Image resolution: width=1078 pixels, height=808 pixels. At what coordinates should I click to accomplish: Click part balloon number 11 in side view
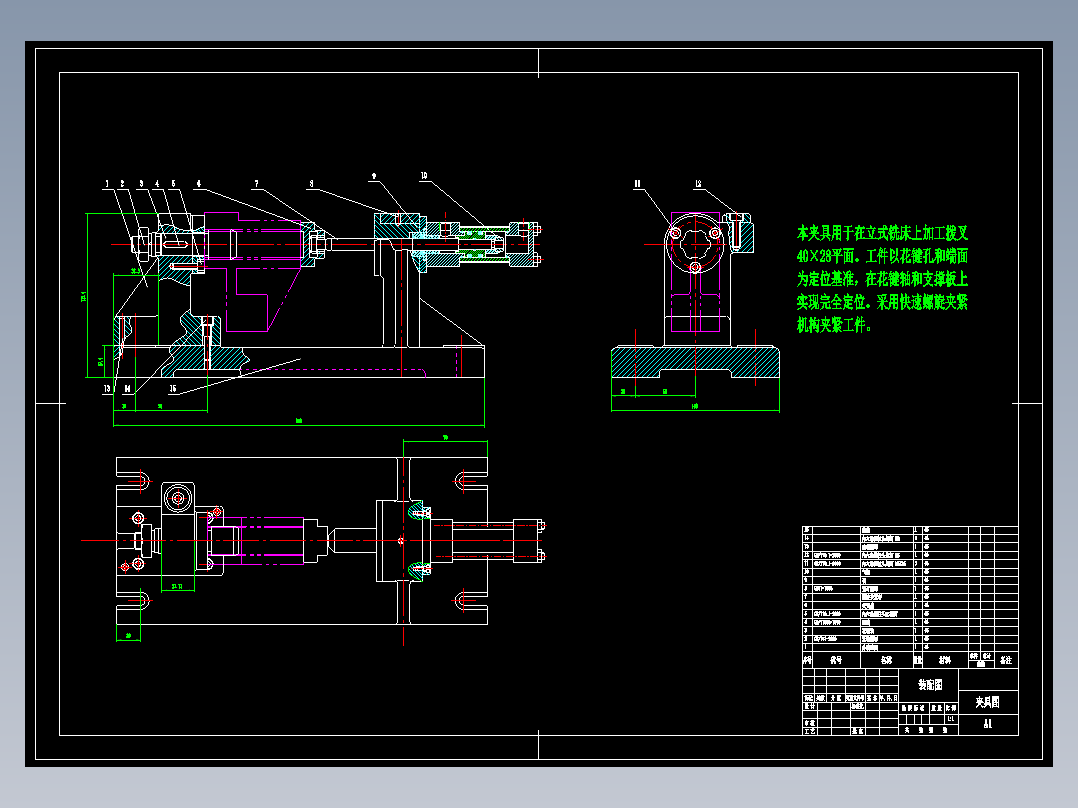pos(637,184)
